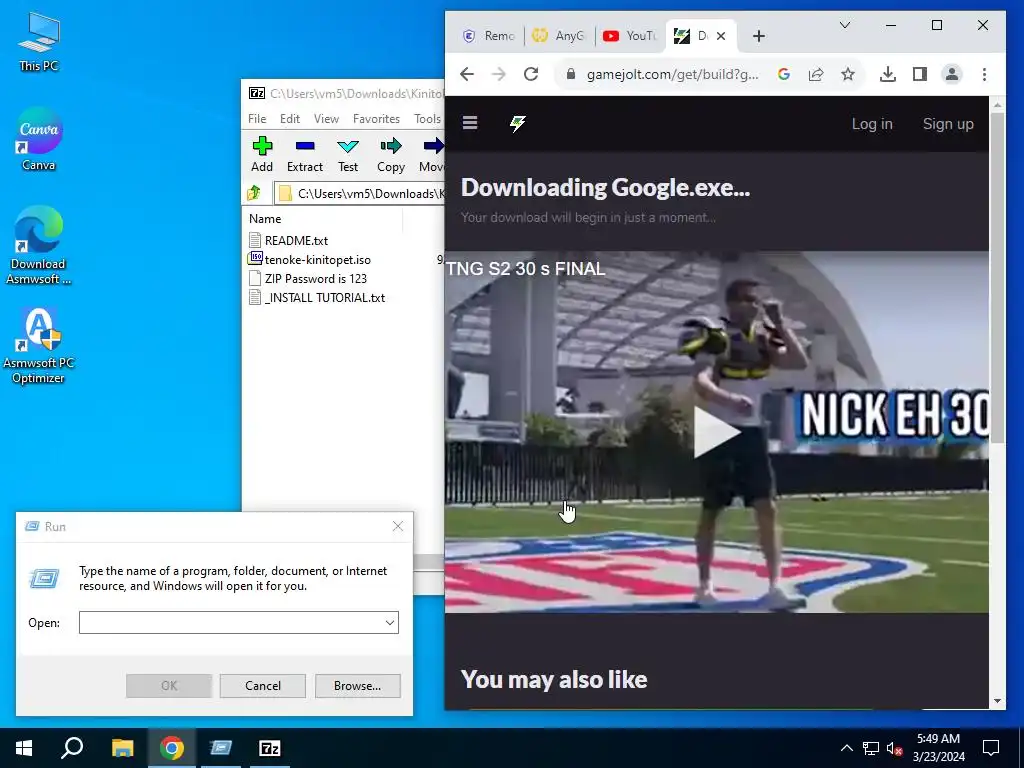Select README.txt in the 7-Zip list
The width and height of the screenshot is (1024, 768).
pyautogui.click(x=288, y=240)
